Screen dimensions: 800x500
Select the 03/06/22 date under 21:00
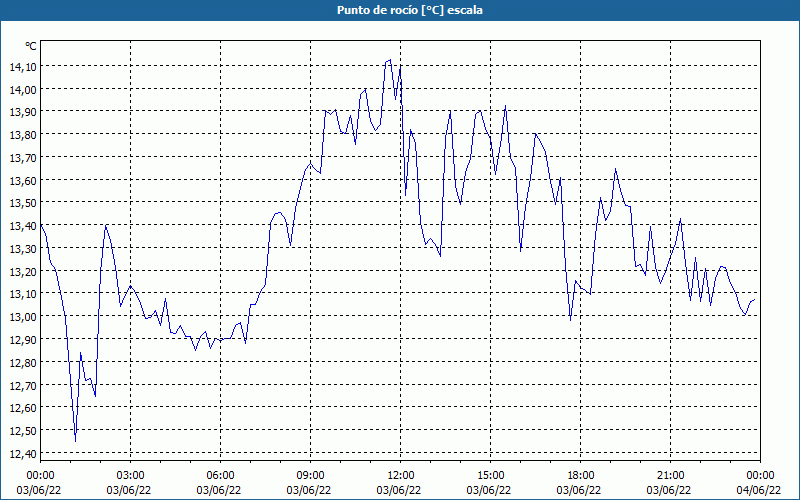tap(669, 490)
